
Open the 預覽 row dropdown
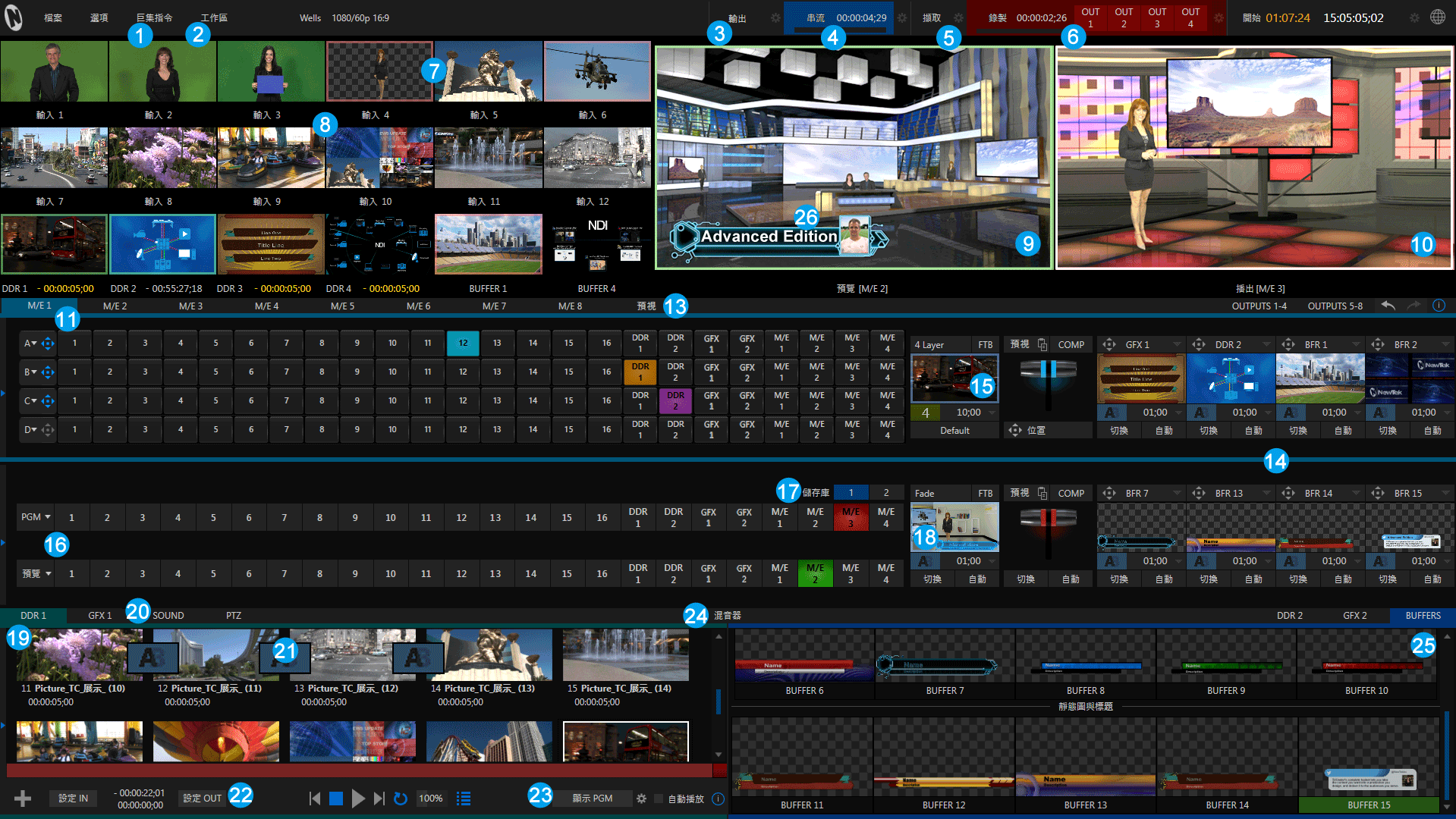[x=36, y=573]
